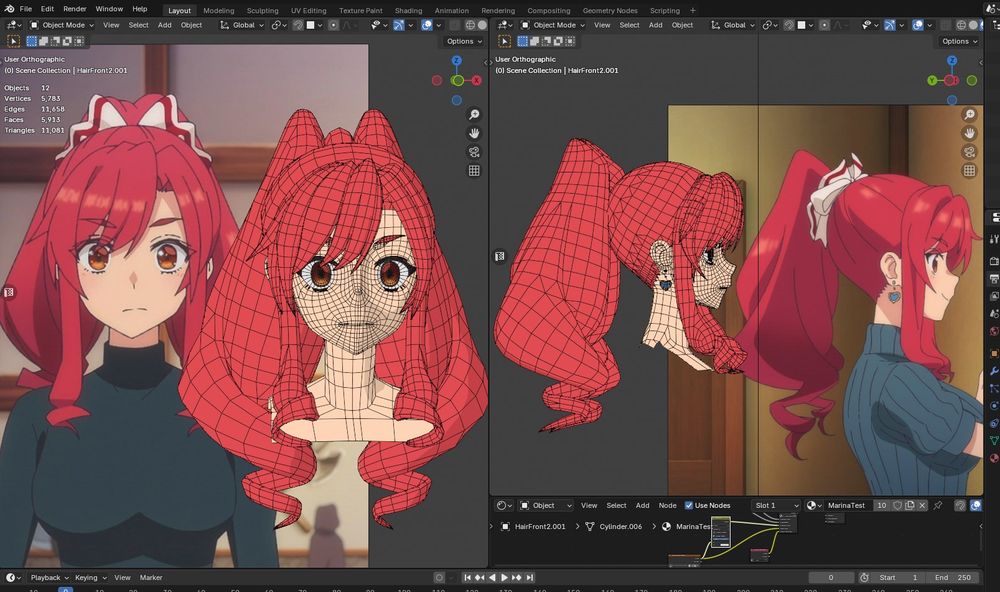Image resolution: width=1000 pixels, height=592 pixels.
Task: Toggle camera view in left viewport
Action: [474, 152]
